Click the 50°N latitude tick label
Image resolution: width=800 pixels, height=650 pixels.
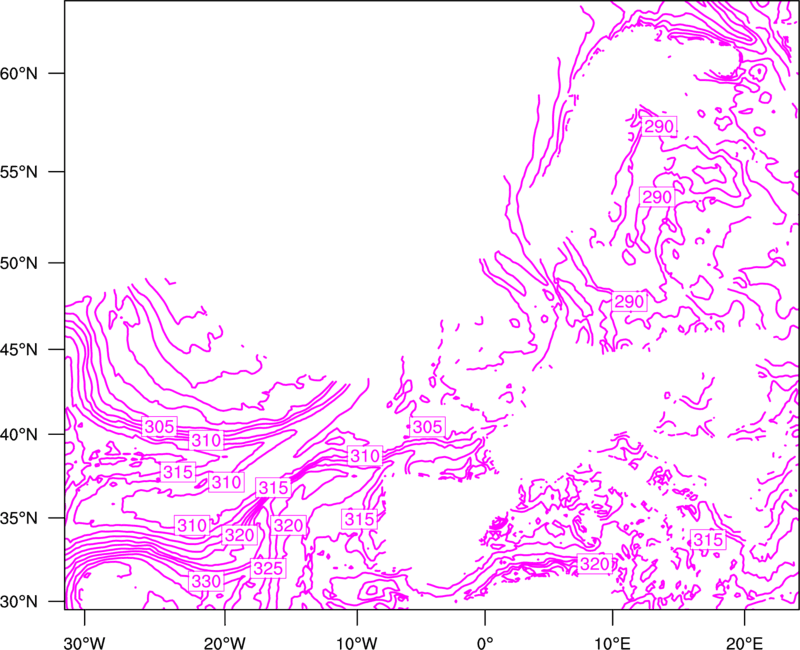(19, 263)
